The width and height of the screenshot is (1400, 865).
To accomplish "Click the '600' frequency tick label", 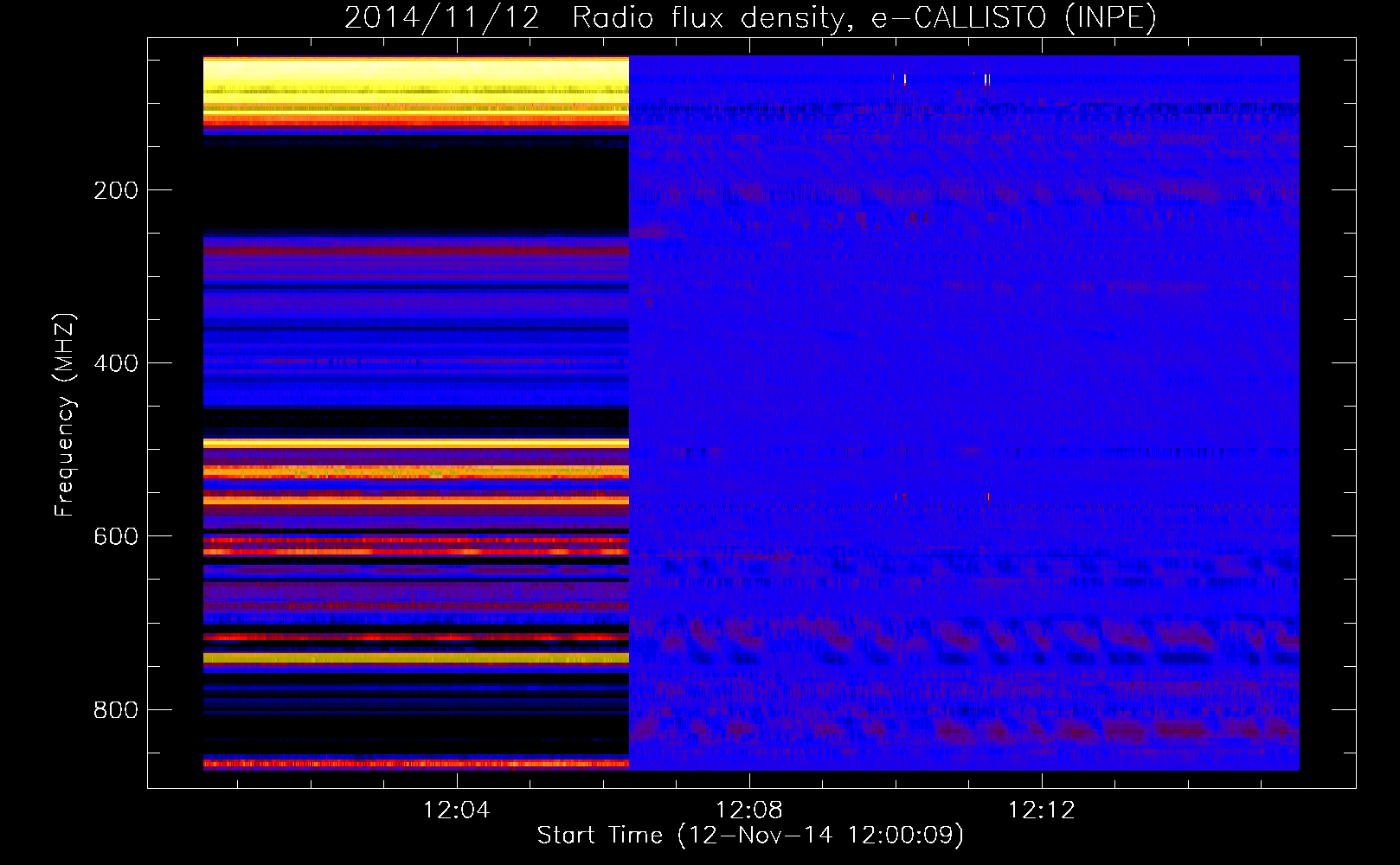I will (116, 536).
